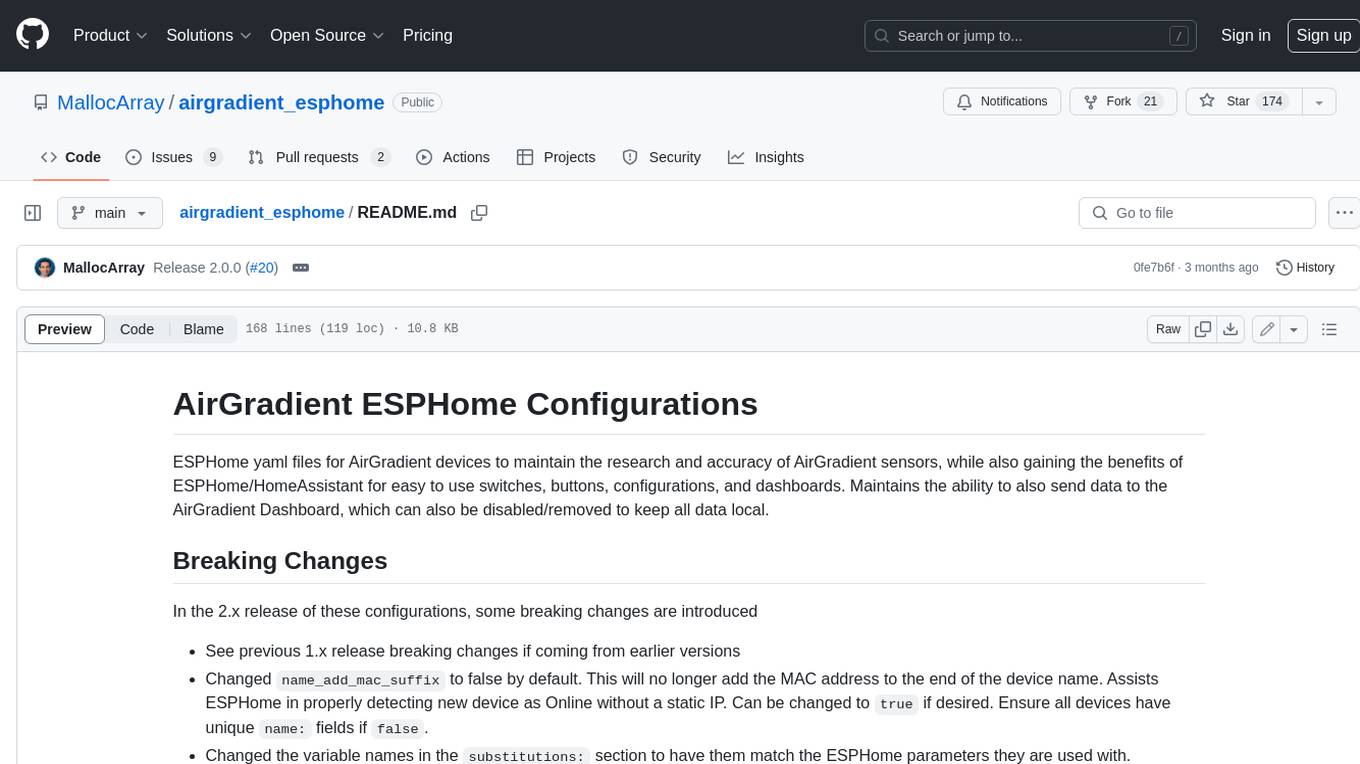The height and width of the screenshot is (764, 1360).
Task: Expand the file tree side panel
Action: tap(32, 213)
